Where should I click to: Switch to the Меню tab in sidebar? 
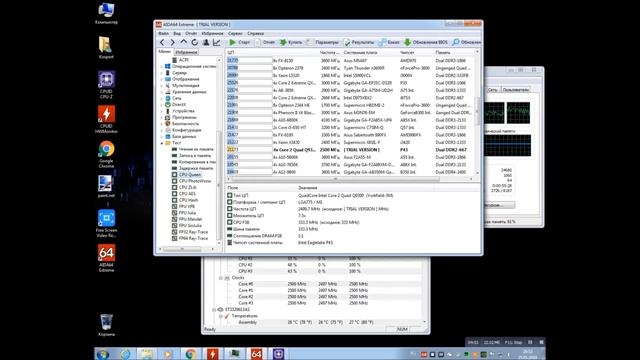pyautogui.click(x=165, y=52)
